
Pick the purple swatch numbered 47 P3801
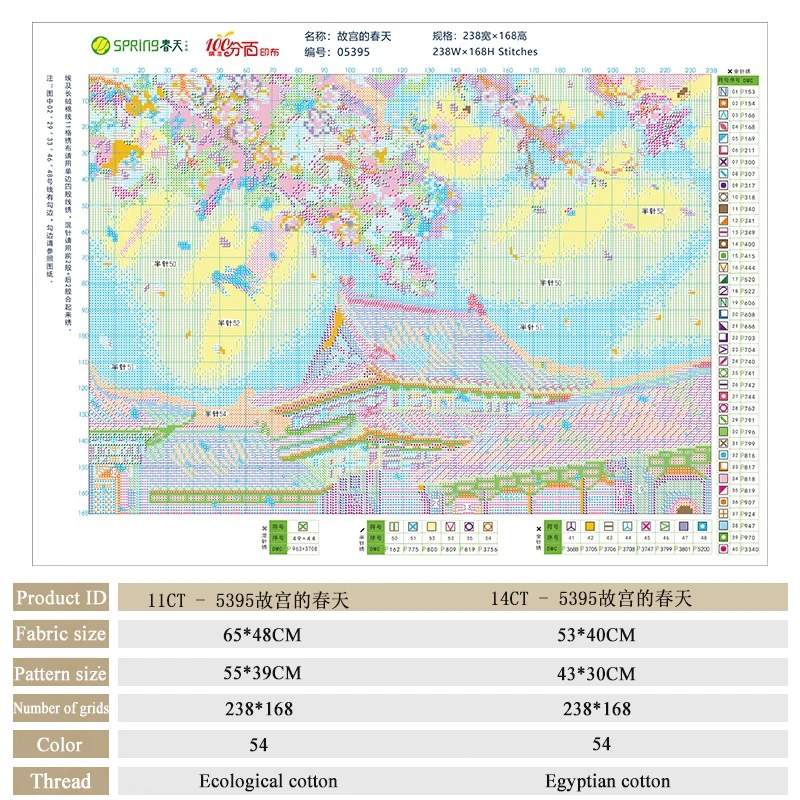(684, 526)
